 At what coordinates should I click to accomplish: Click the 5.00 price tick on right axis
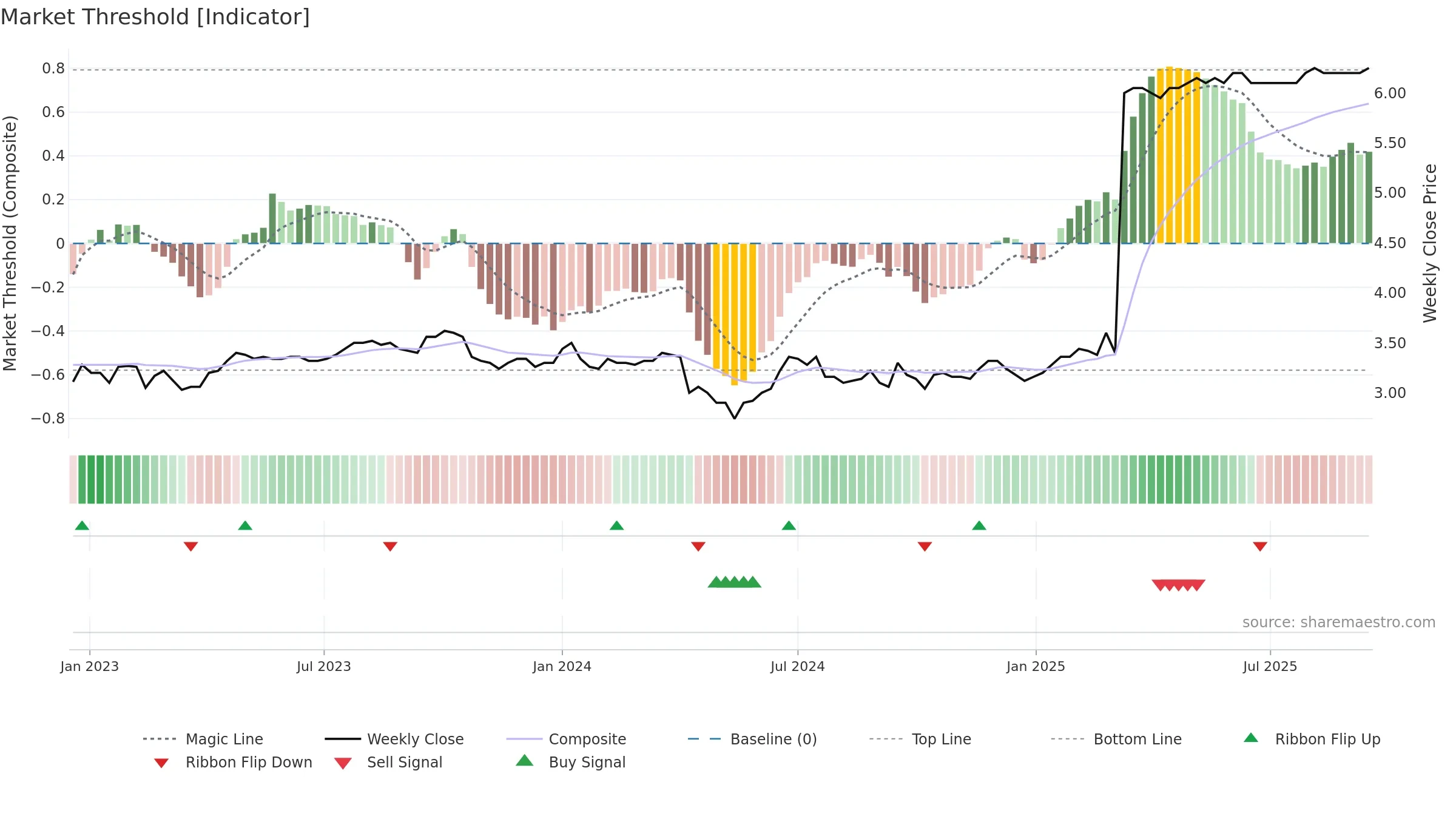click(1390, 193)
